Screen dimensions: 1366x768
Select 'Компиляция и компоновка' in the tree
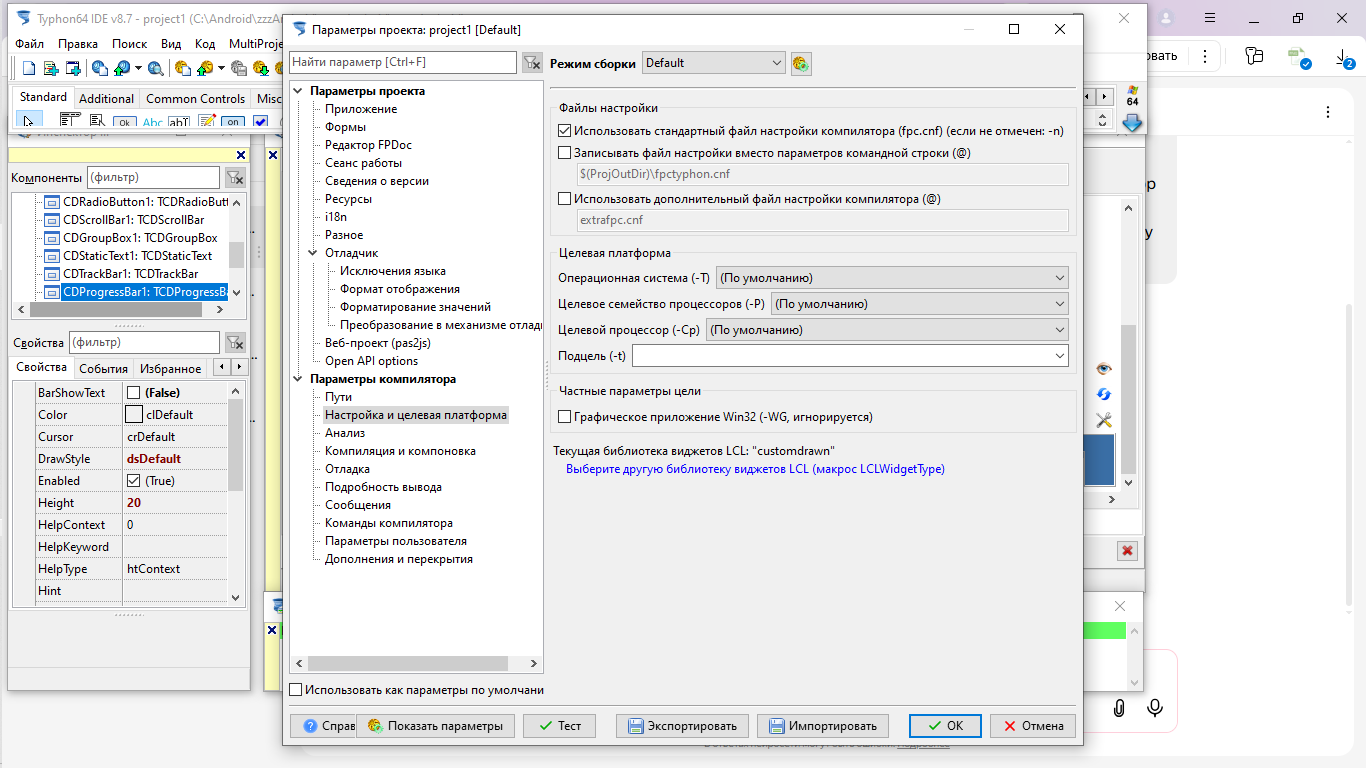(400, 451)
